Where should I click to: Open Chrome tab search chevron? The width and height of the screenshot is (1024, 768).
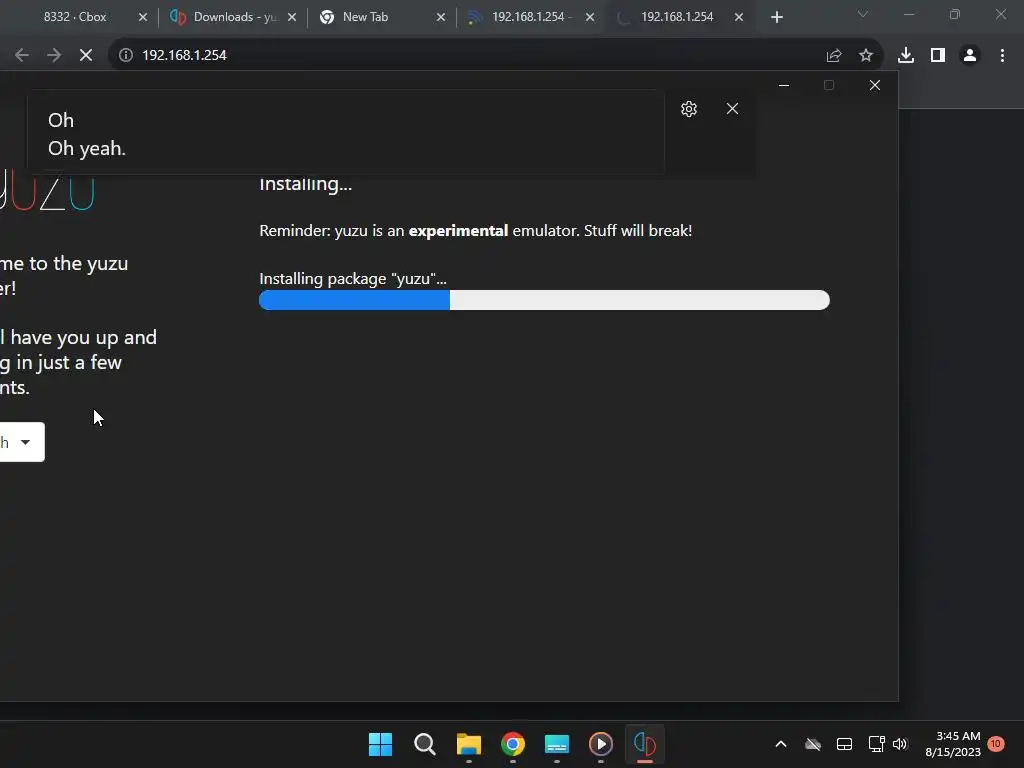pos(863,14)
